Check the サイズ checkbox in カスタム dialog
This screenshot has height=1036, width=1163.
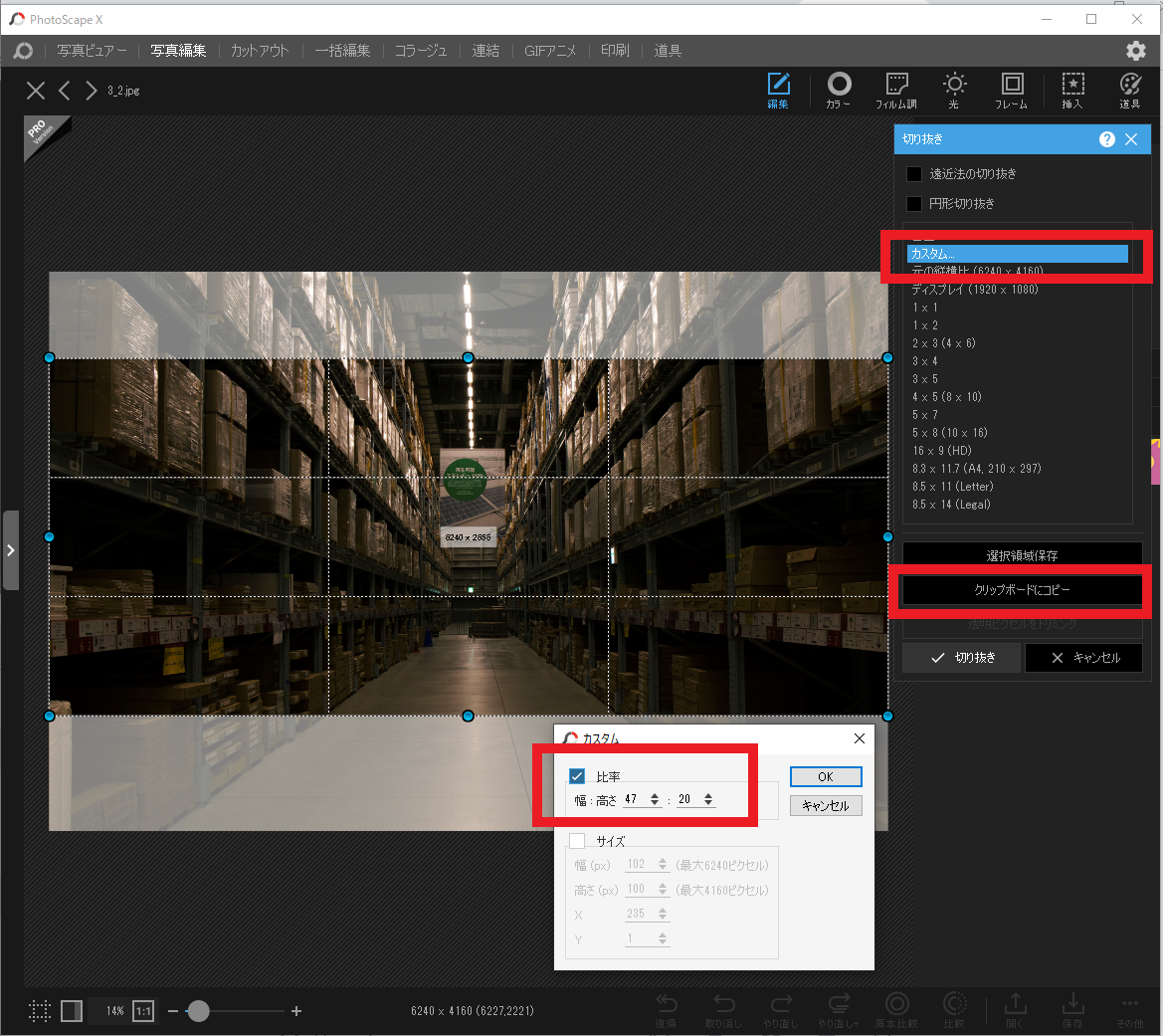tap(577, 841)
